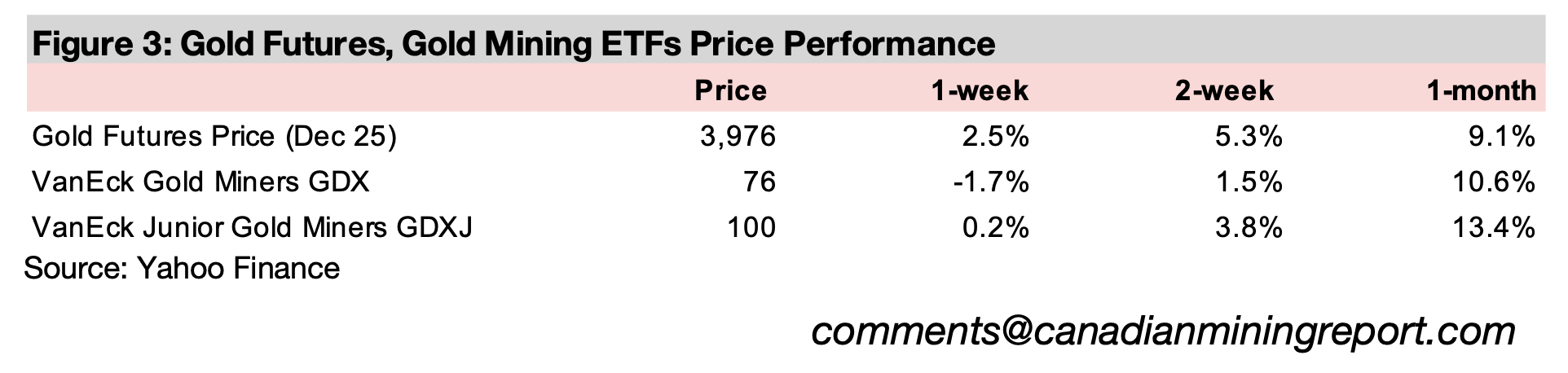Select the Price column header
Viewport: 1568px width, 373px height.
point(730,90)
